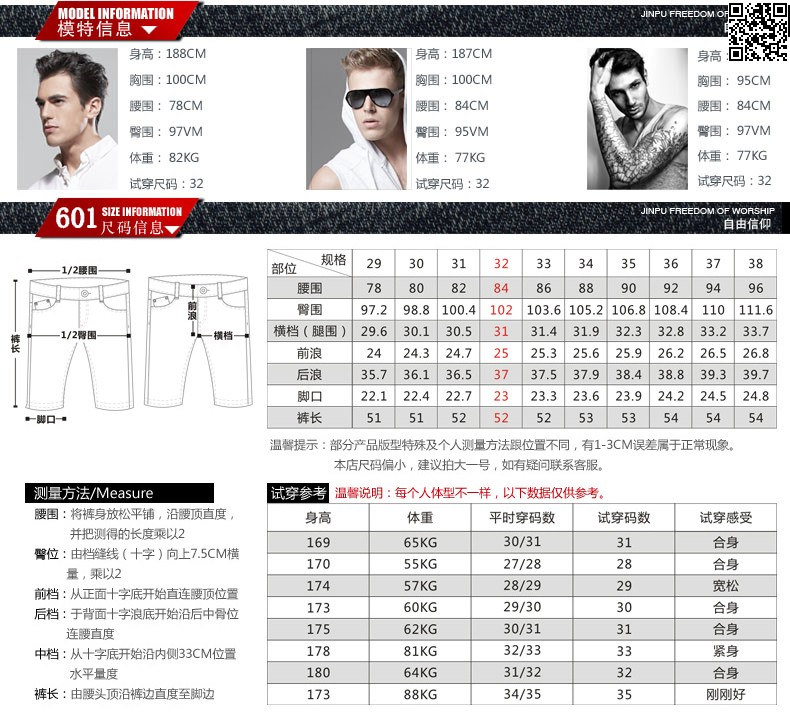Click the 33.7 thigh value cell

click(x=755, y=331)
